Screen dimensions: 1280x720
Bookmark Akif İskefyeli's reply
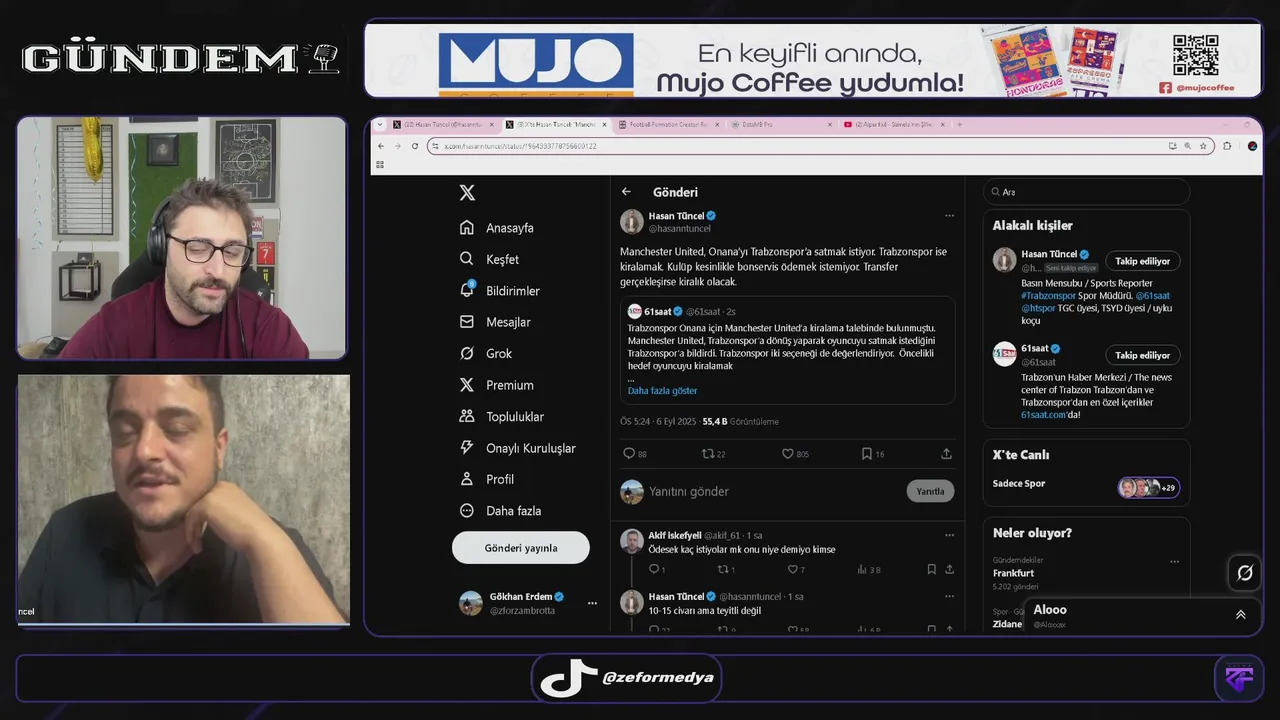pyautogui.click(x=931, y=569)
